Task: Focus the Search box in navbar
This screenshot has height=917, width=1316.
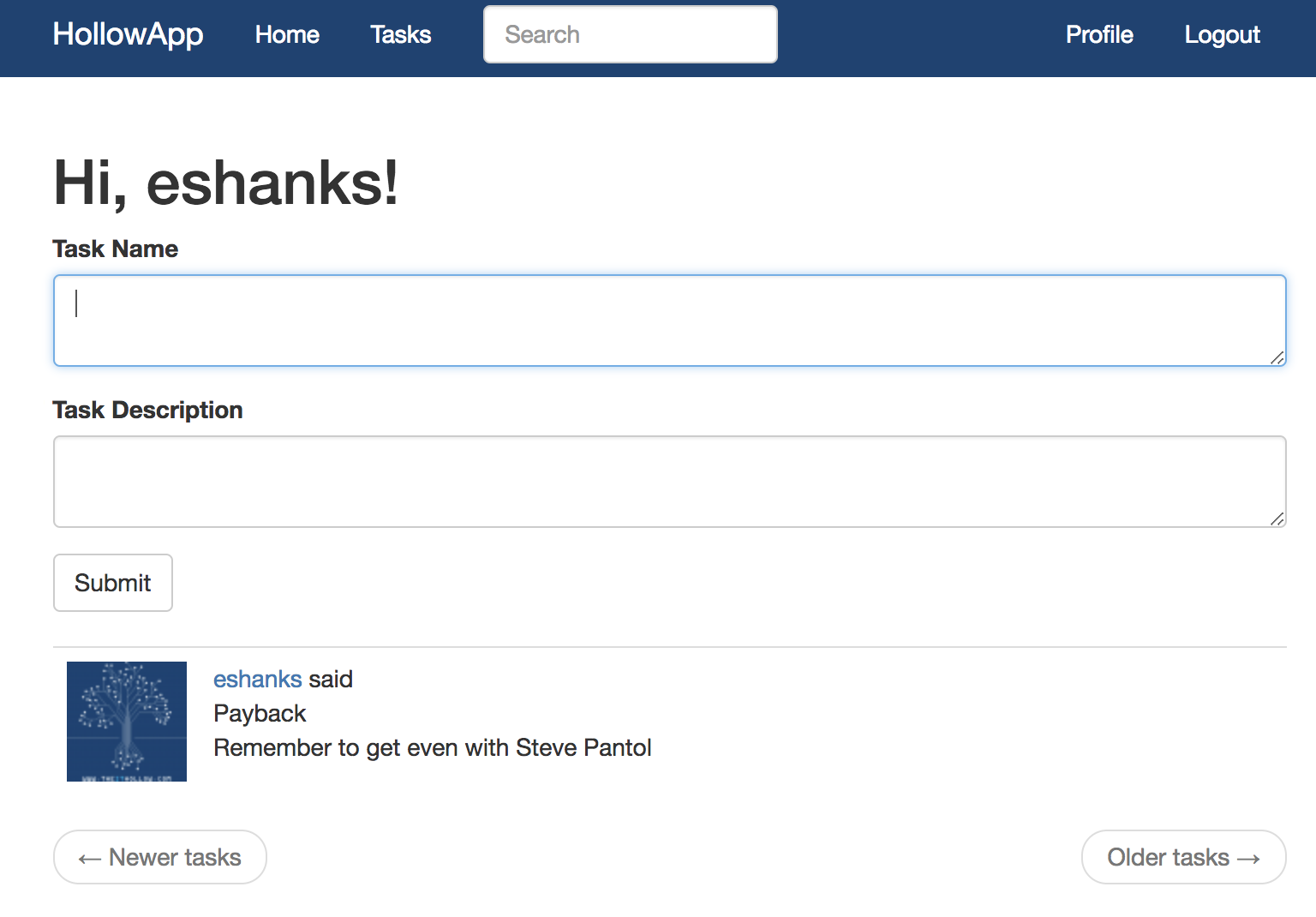Action: click(x=630, y=34)
